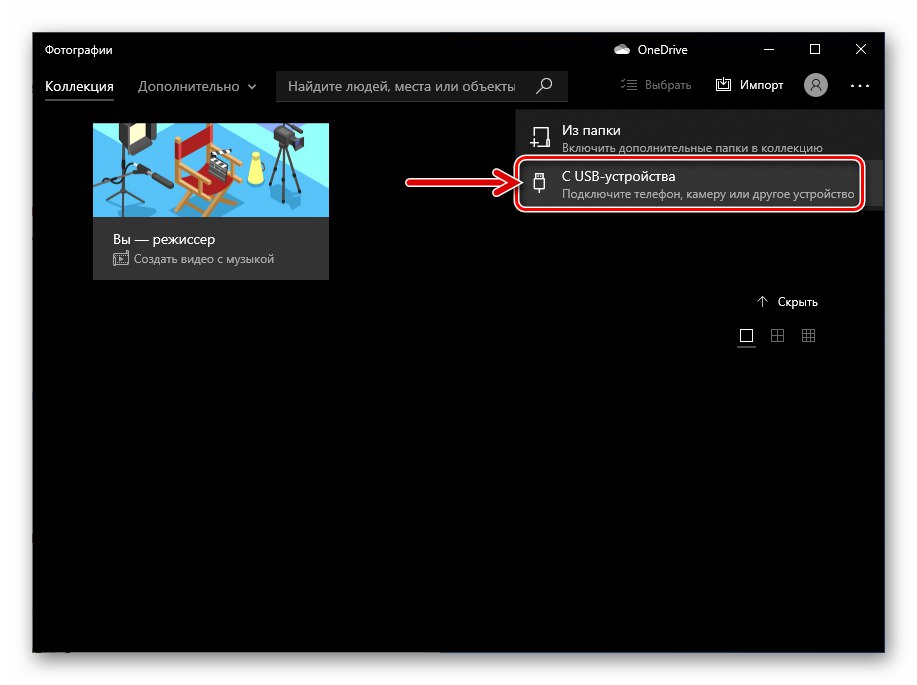Click the OneDrive cloud icon
The width and height of the screenshot is (917, 685).
622,49
